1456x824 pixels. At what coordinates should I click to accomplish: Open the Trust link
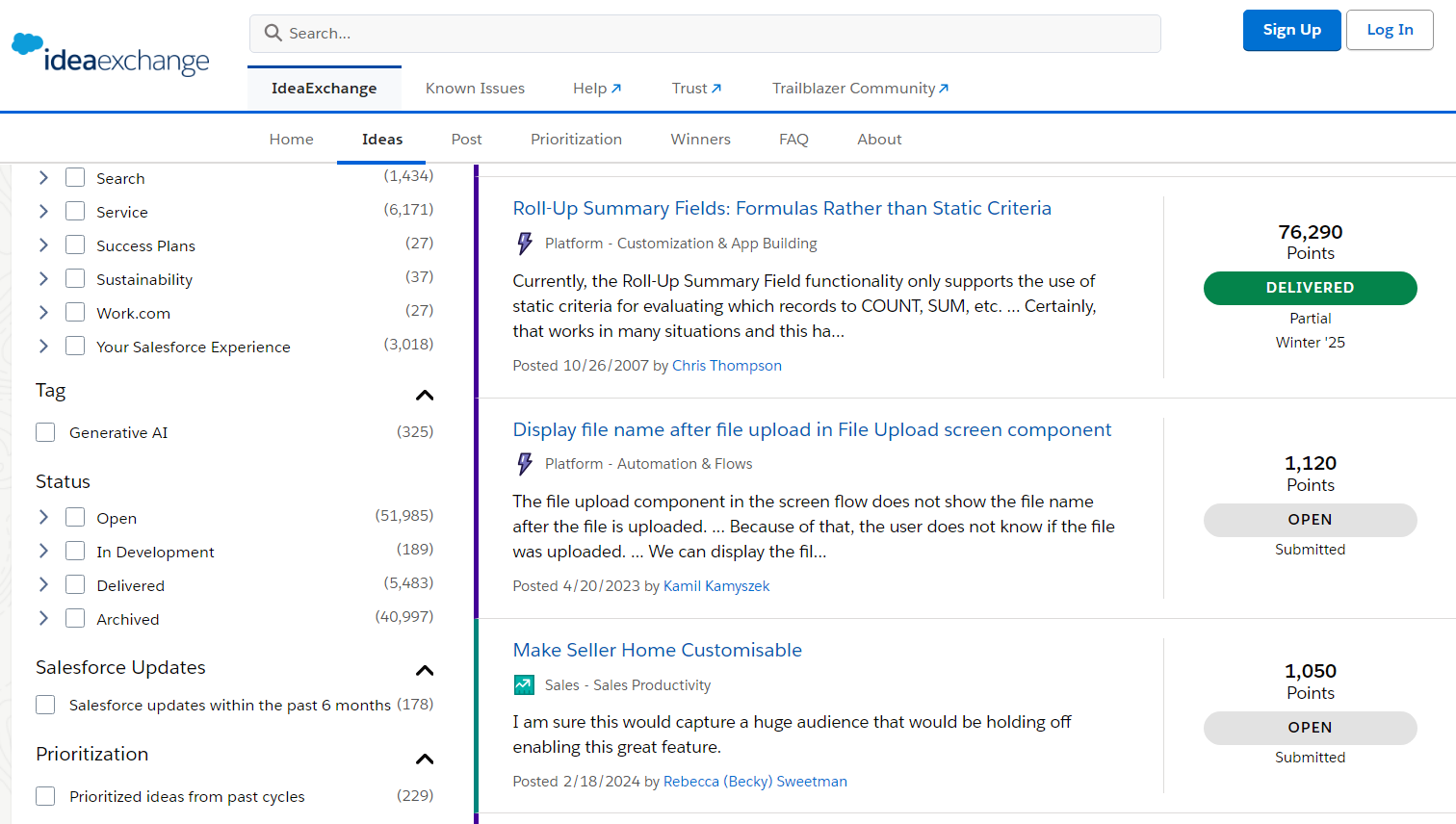[696, 89]
